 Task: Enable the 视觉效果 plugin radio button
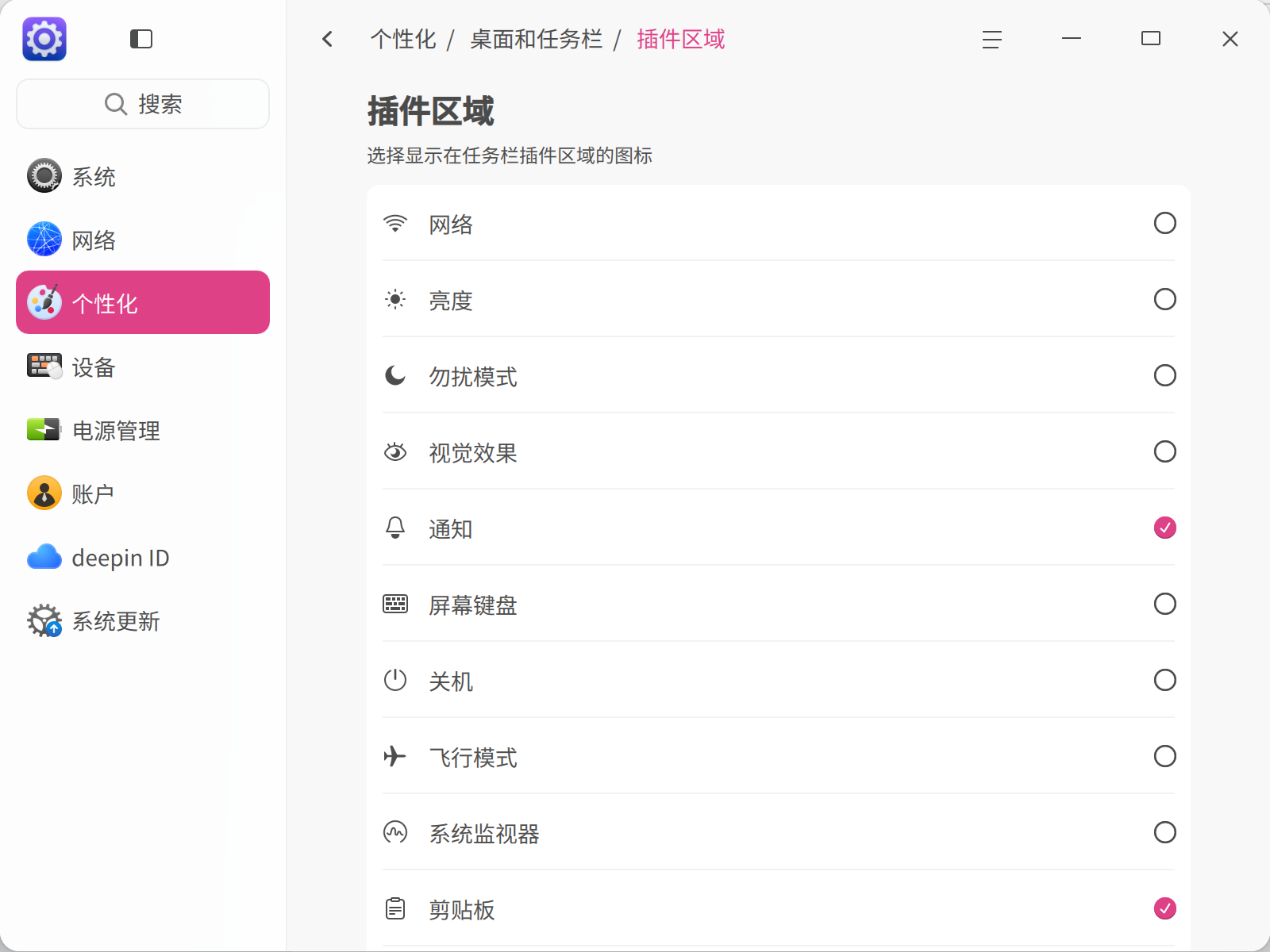point(1164,451)
